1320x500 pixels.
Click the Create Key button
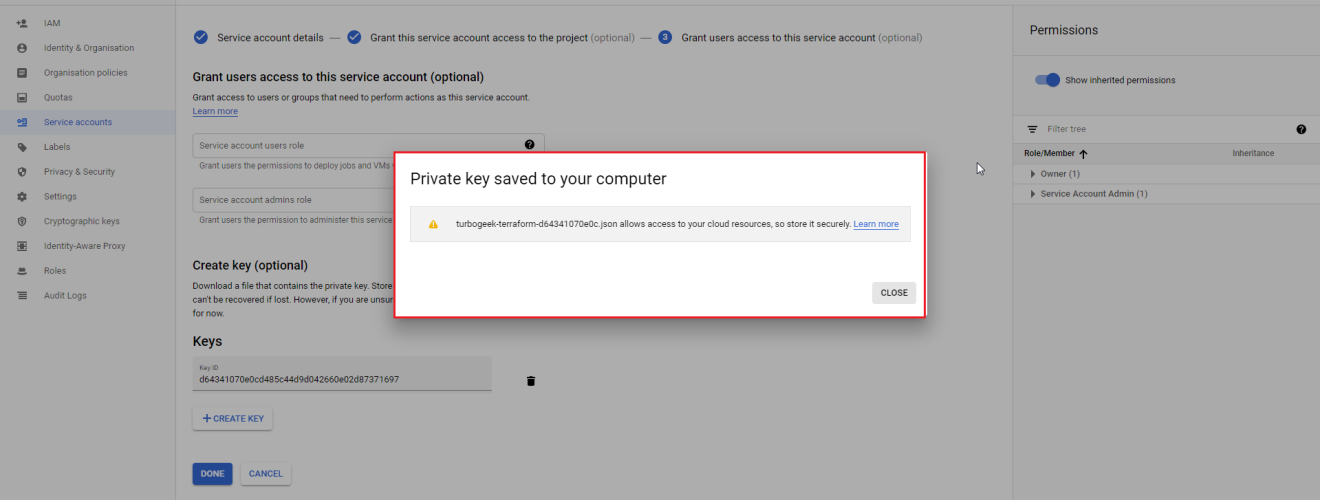tap(232, 418)
